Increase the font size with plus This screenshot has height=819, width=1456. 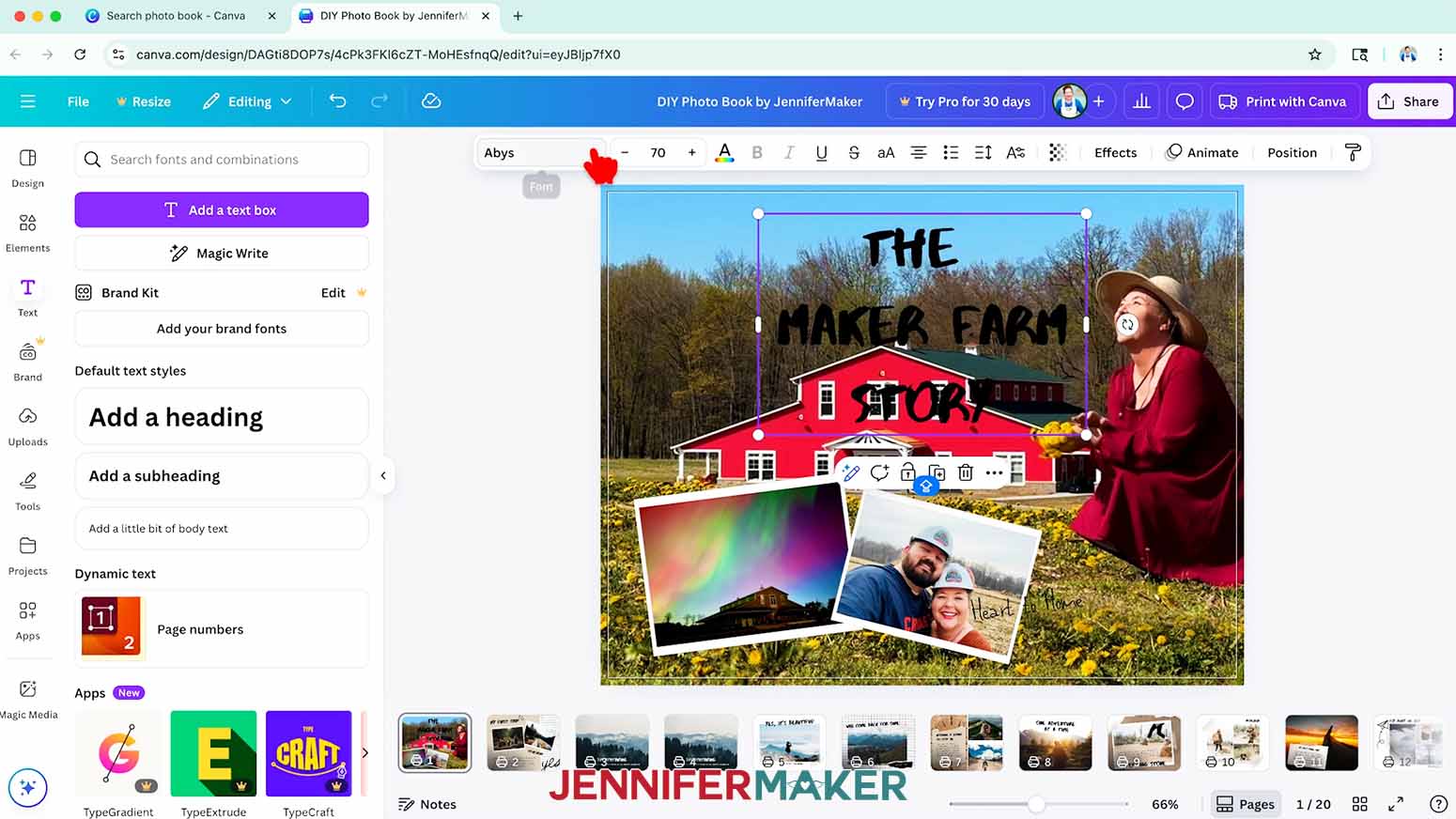click(x=692, y=152)
